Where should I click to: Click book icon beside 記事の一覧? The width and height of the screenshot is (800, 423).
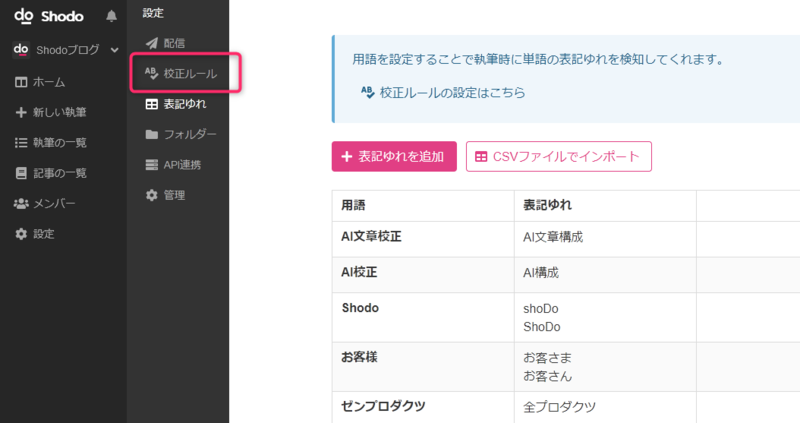click(x=21, y=173)
